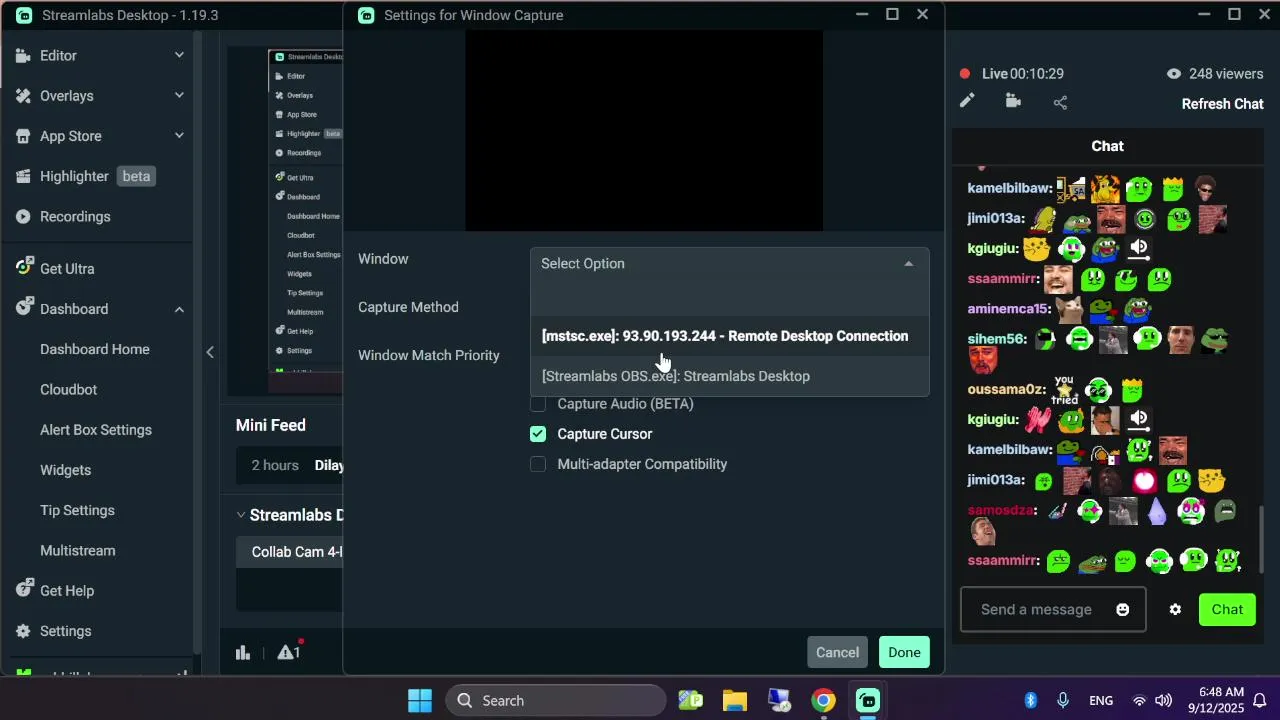Click Refresh Chat link
1280x720 pixels.
pos(1222,104)
